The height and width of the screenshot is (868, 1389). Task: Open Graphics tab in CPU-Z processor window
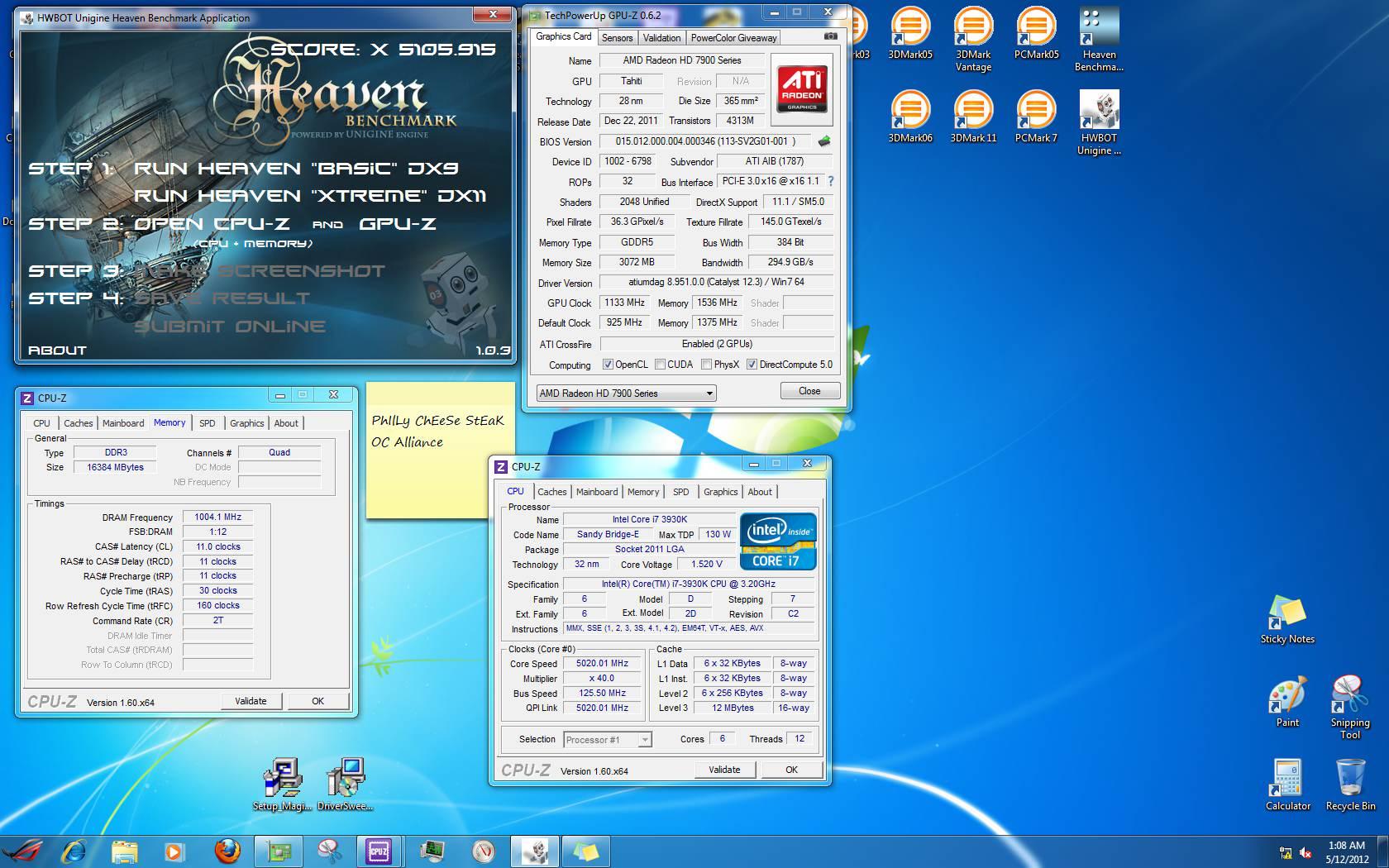(x=720, y=492)
